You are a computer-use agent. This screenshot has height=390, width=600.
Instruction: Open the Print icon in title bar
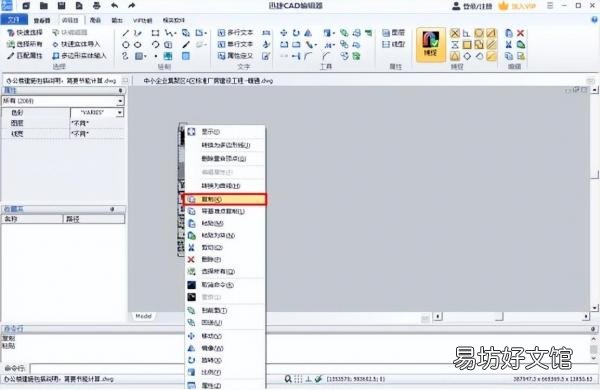(x=96, y=6)
